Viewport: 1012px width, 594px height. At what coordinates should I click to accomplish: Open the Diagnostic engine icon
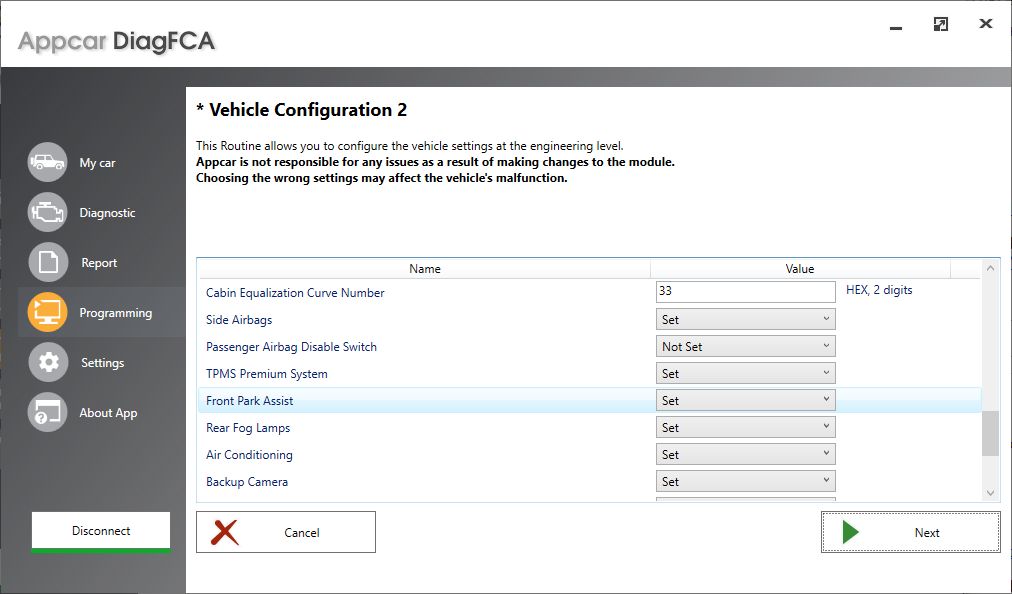tap(47, 212)
